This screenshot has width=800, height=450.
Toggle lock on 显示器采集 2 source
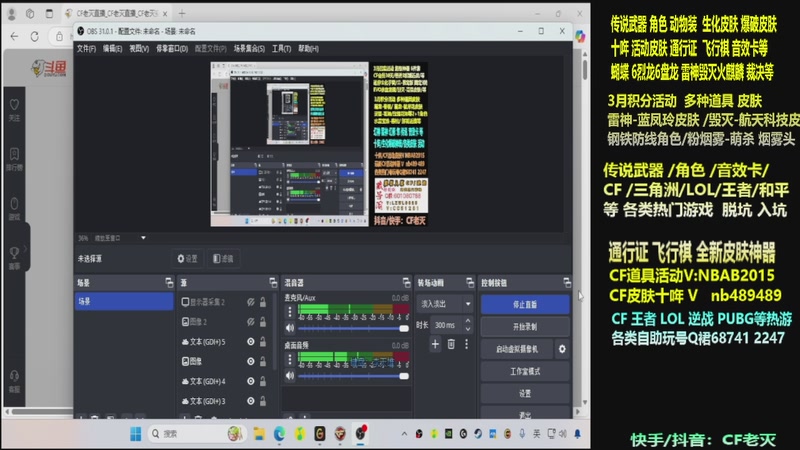click(263, 302)
